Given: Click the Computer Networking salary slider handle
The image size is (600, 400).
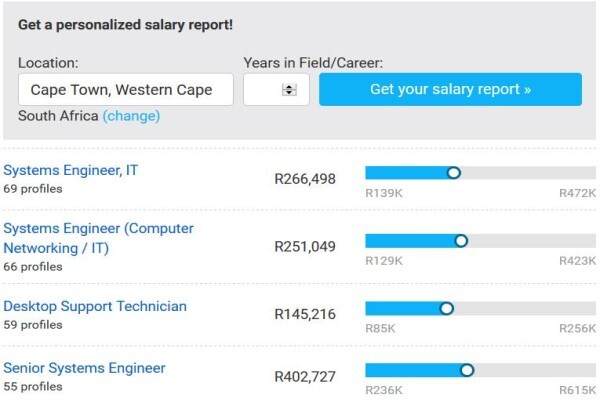Looking at the screenshot, I should click(x=461, y=241).
